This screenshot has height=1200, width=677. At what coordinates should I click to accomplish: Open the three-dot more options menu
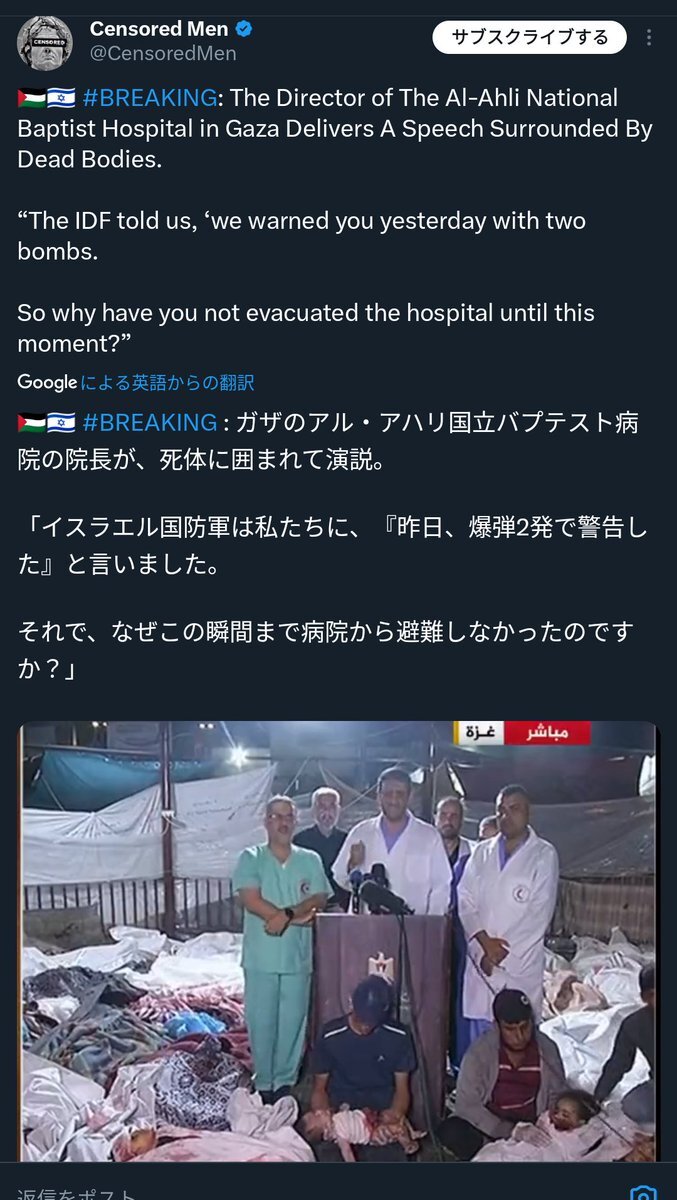click(650, 38)
